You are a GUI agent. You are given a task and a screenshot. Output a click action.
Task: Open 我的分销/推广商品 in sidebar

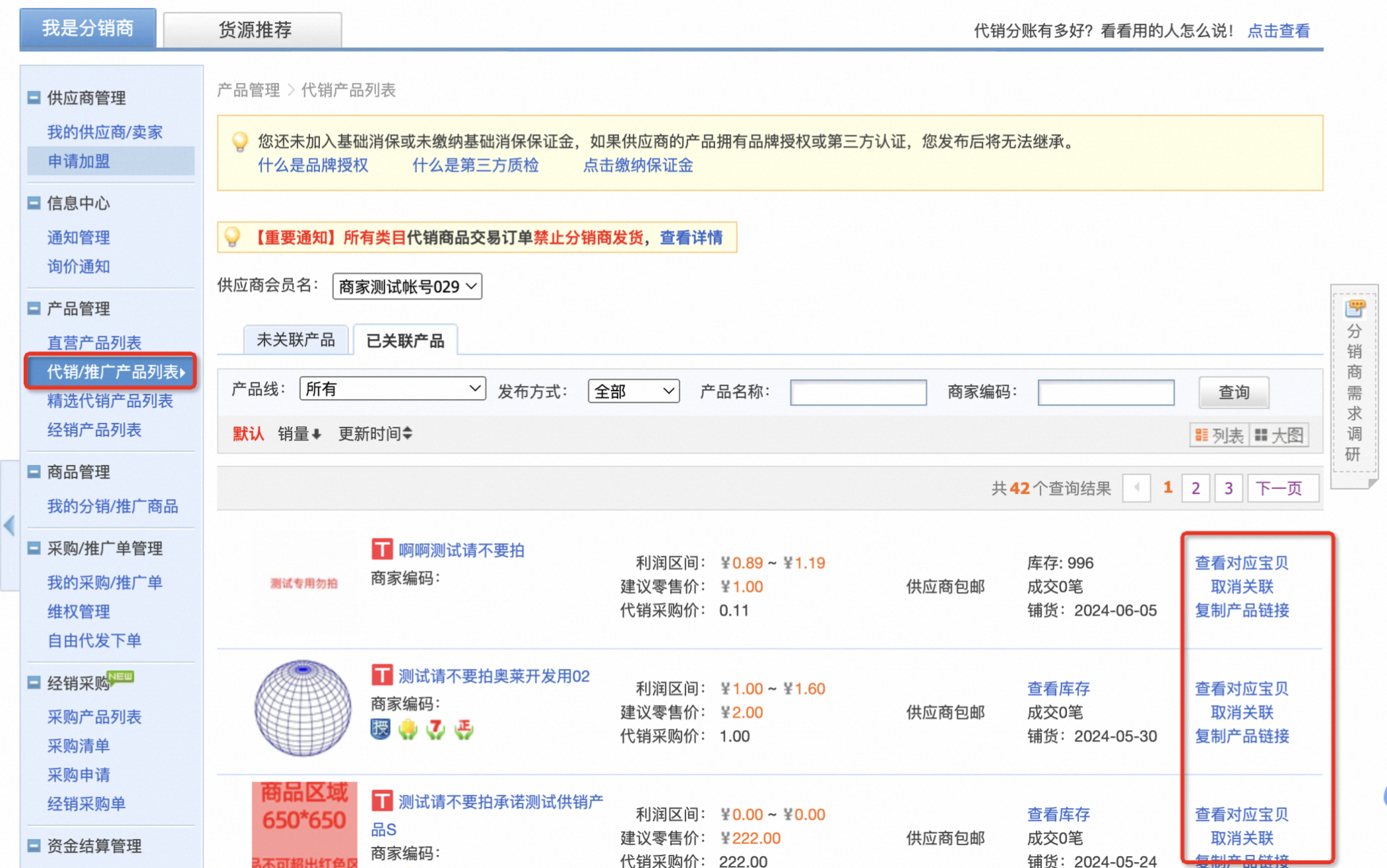(113, 507)
